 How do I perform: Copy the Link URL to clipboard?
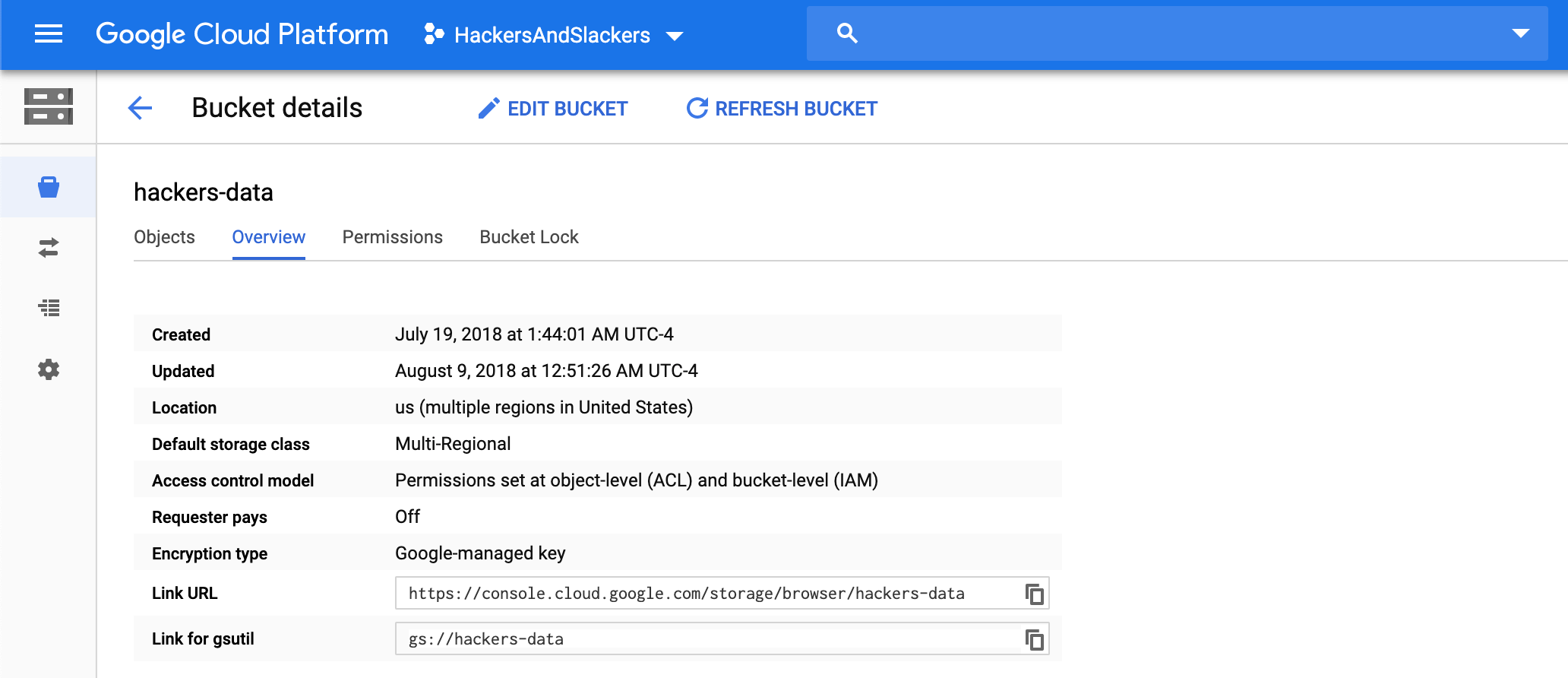coord(1034,594)
